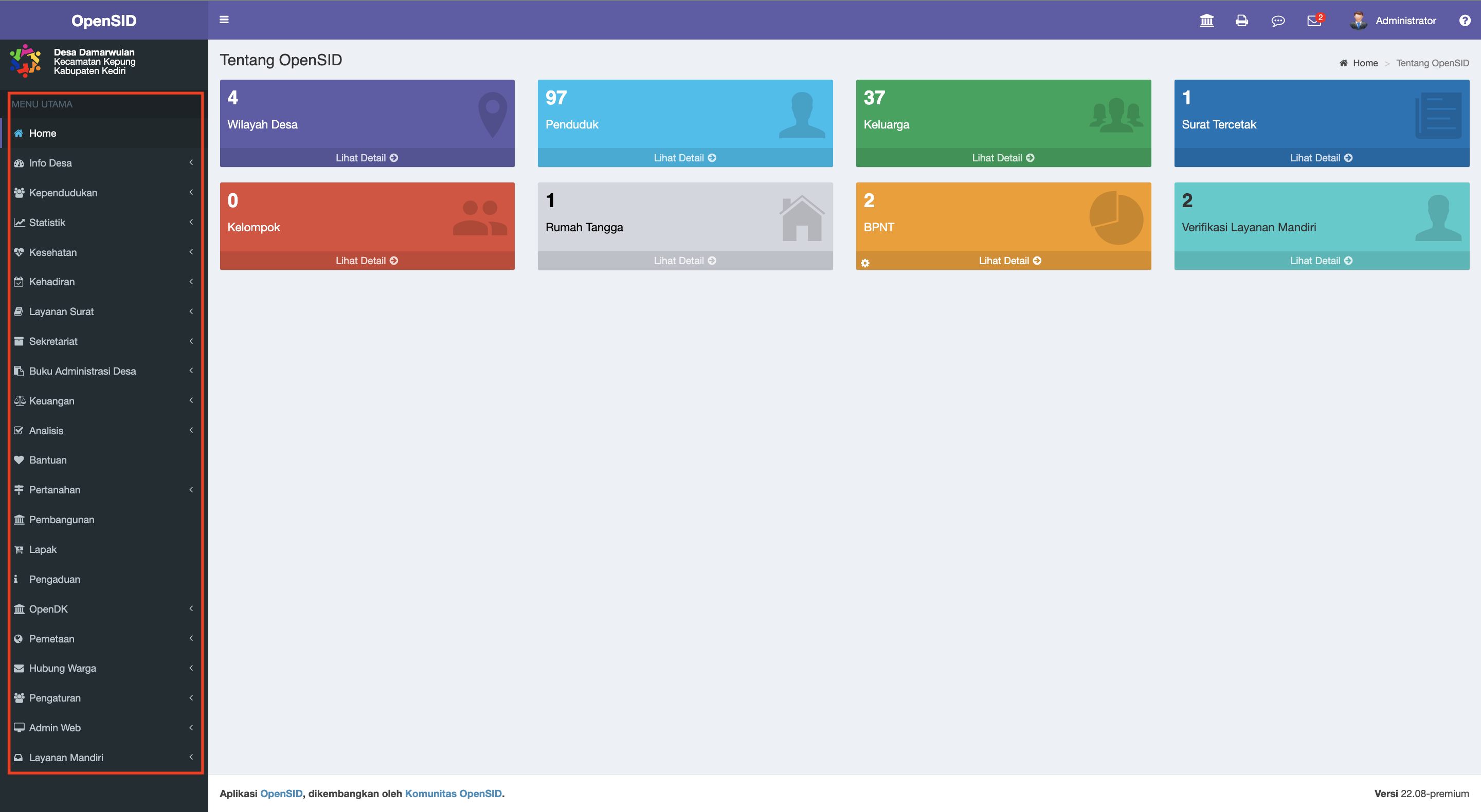
Task: Click the Wilayah Desa map pin icon
Action: (492, 115)
